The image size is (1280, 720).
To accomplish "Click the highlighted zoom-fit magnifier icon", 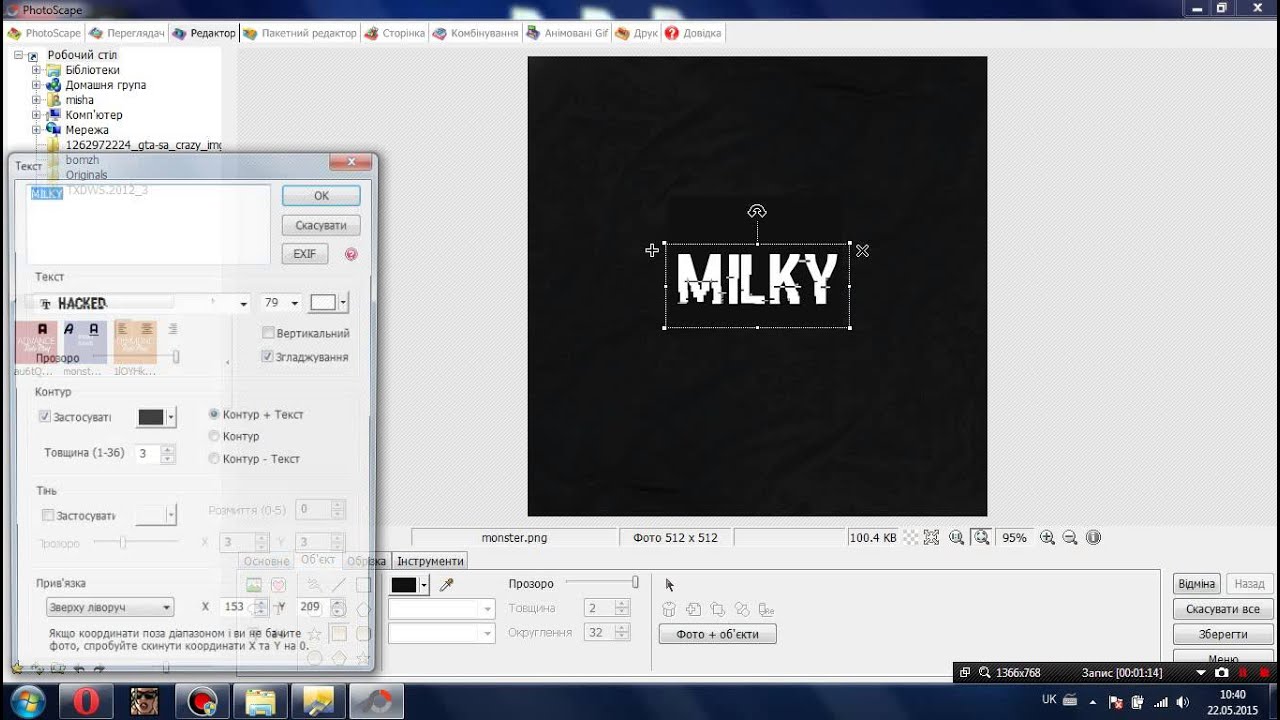I will point(981,537).
